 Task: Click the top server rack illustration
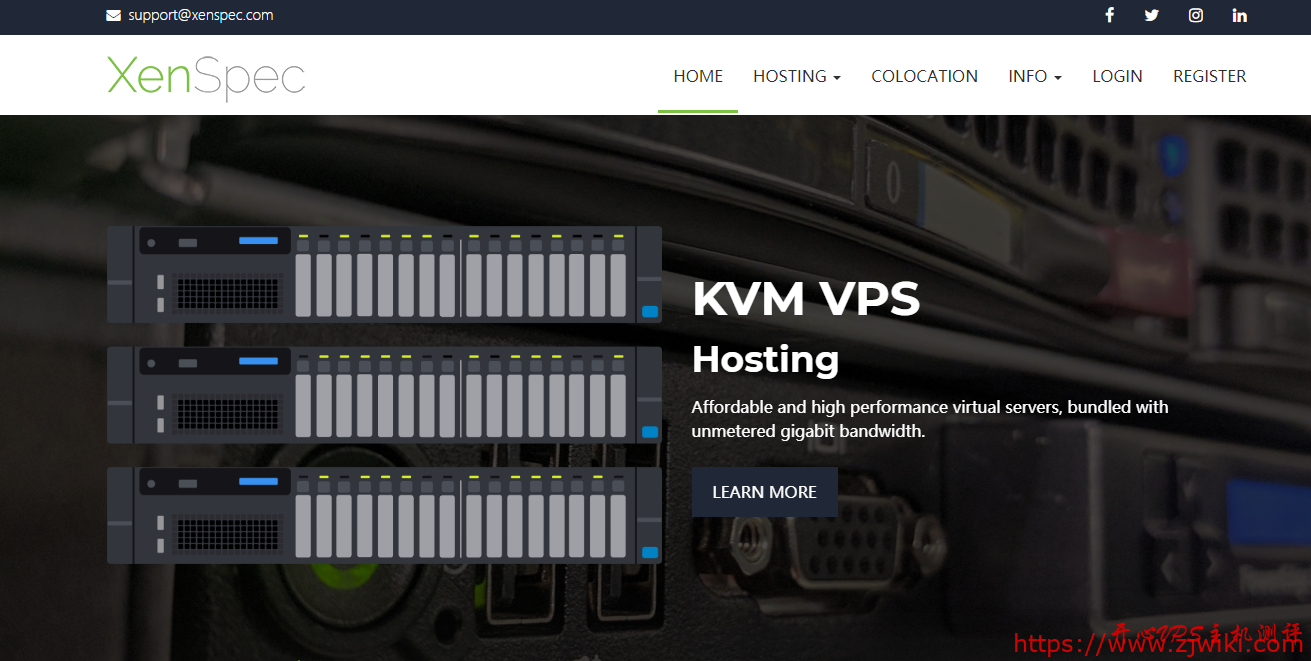pyautogui.click(x=384, y=274)
